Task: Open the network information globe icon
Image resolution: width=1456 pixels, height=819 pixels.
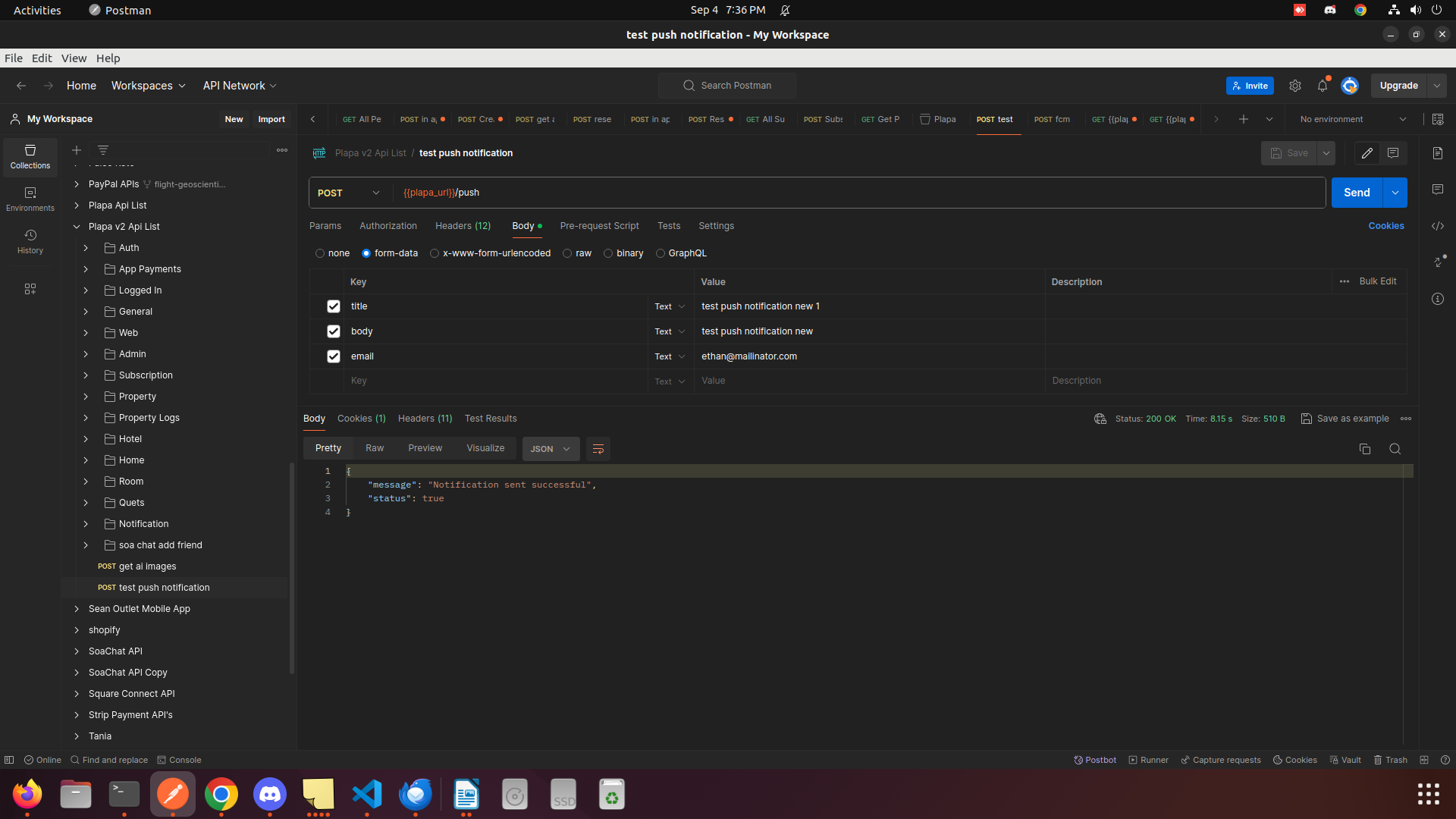Action: [1100, 419]
